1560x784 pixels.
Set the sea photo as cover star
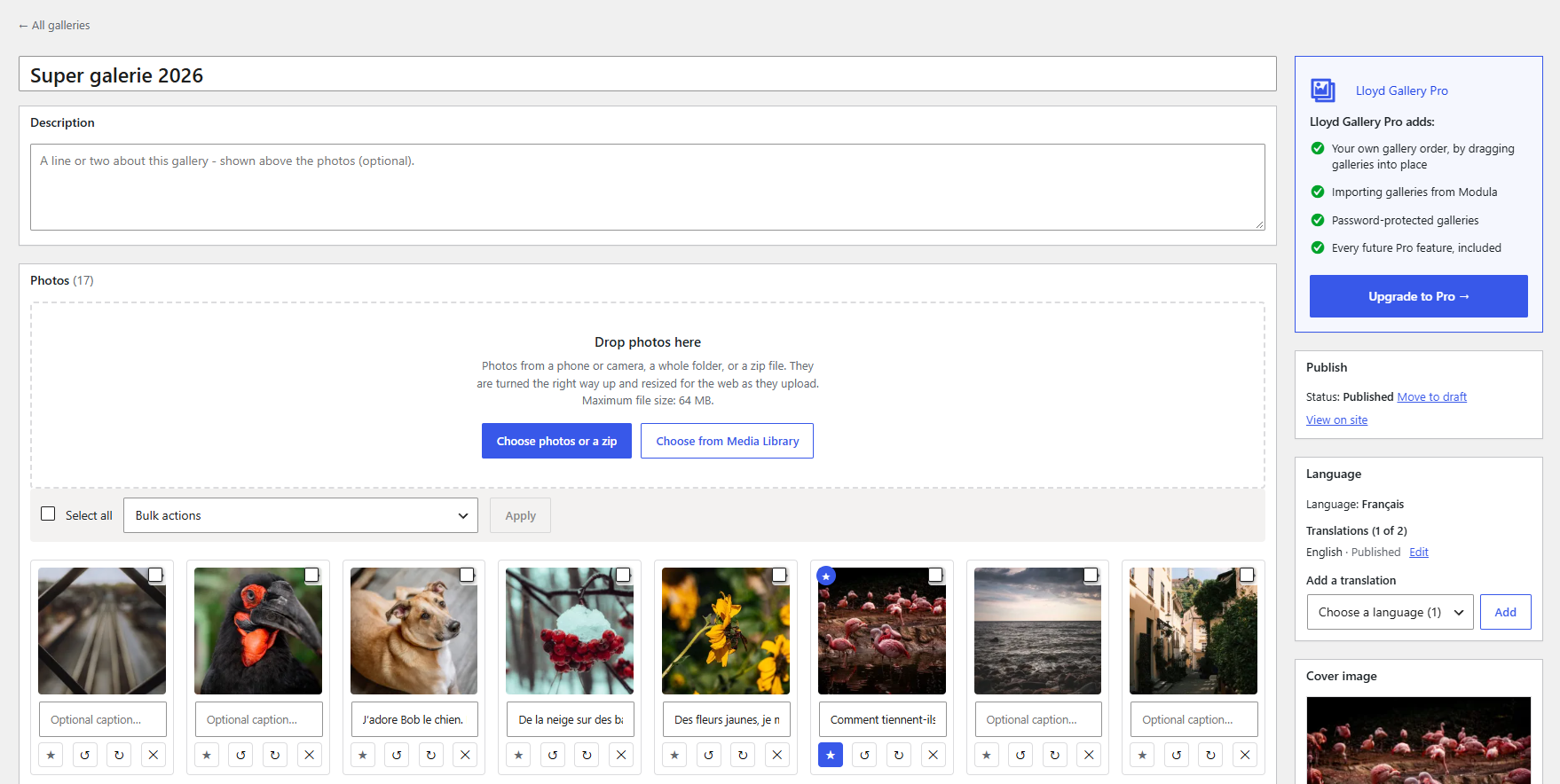click(987, 755)
